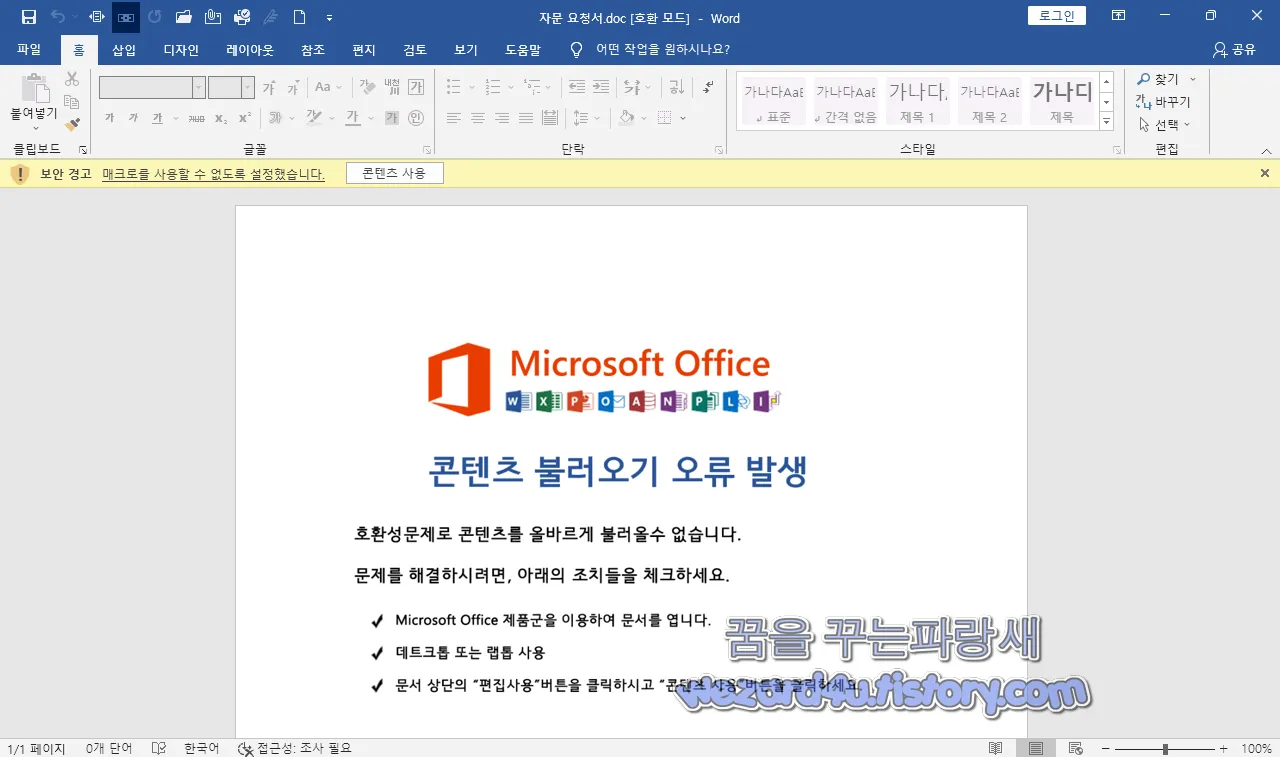This screenshot has height=757, width=1280.
Task: Click the sort icon in paragraph group
Action: pyautogui.click(x=676, y=88)
